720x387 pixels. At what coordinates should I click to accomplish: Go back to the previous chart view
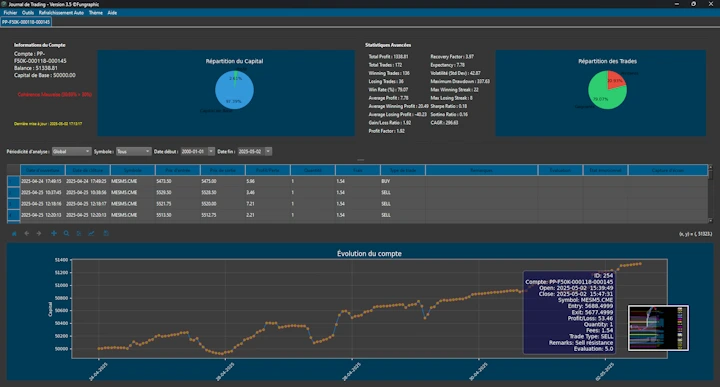pos(27,234)
